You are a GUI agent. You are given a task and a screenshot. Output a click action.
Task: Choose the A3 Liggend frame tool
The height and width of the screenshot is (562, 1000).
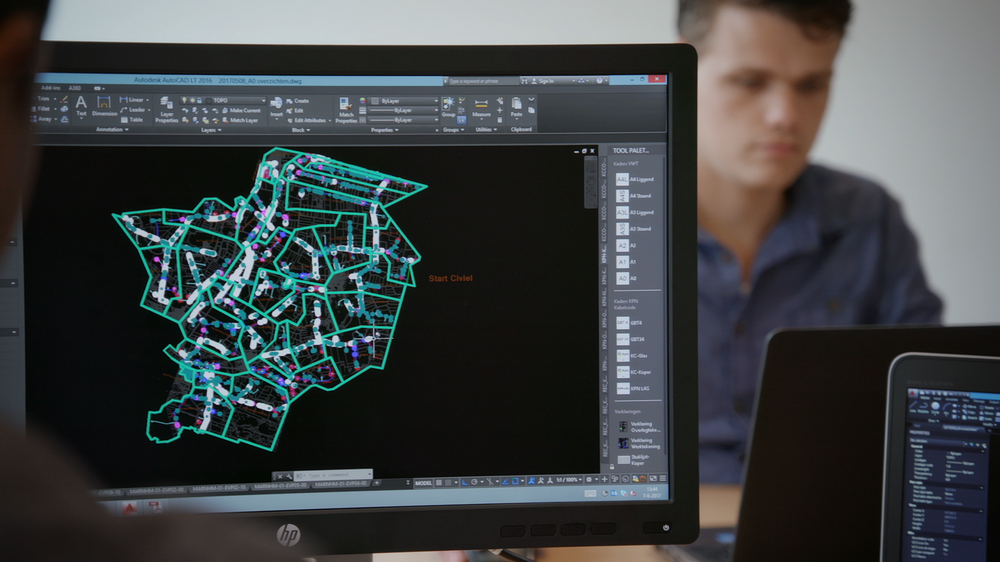(x=635, y=212)
